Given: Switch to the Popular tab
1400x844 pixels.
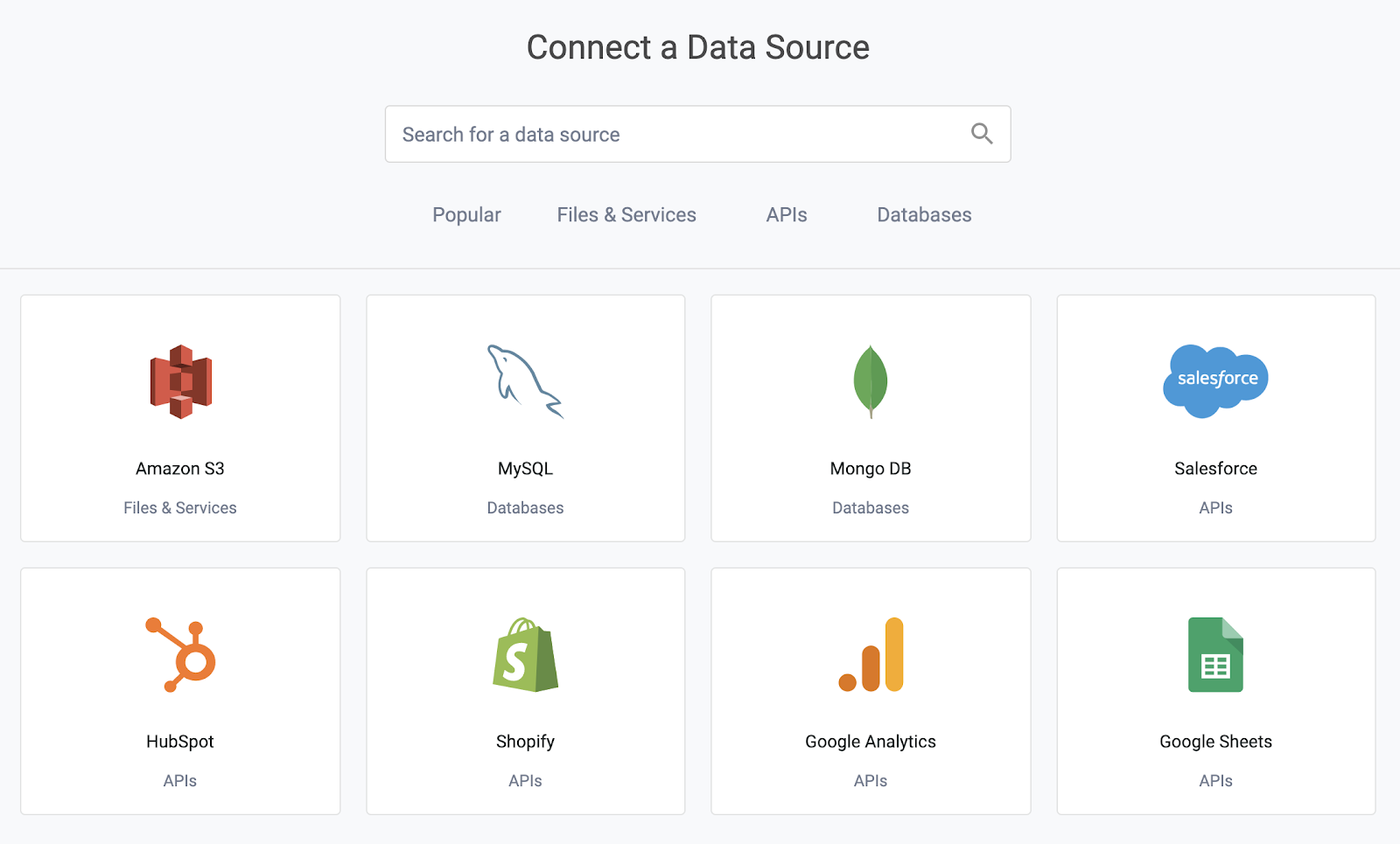Looking at the screenshot, I should coord(466,215).
